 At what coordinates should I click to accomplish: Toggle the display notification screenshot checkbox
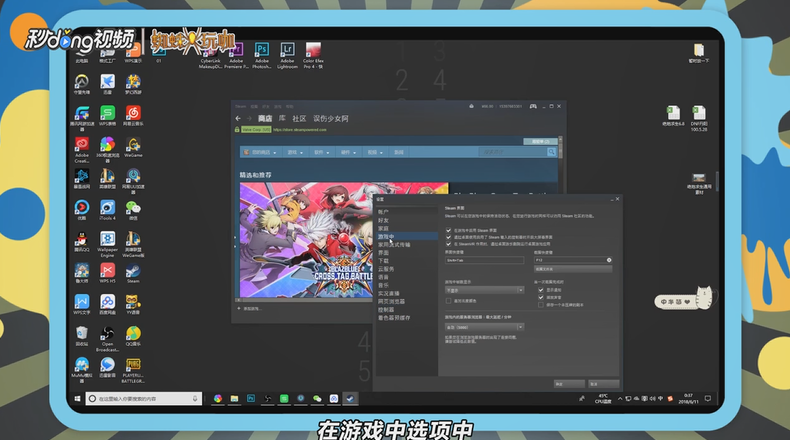pos(541,290)
